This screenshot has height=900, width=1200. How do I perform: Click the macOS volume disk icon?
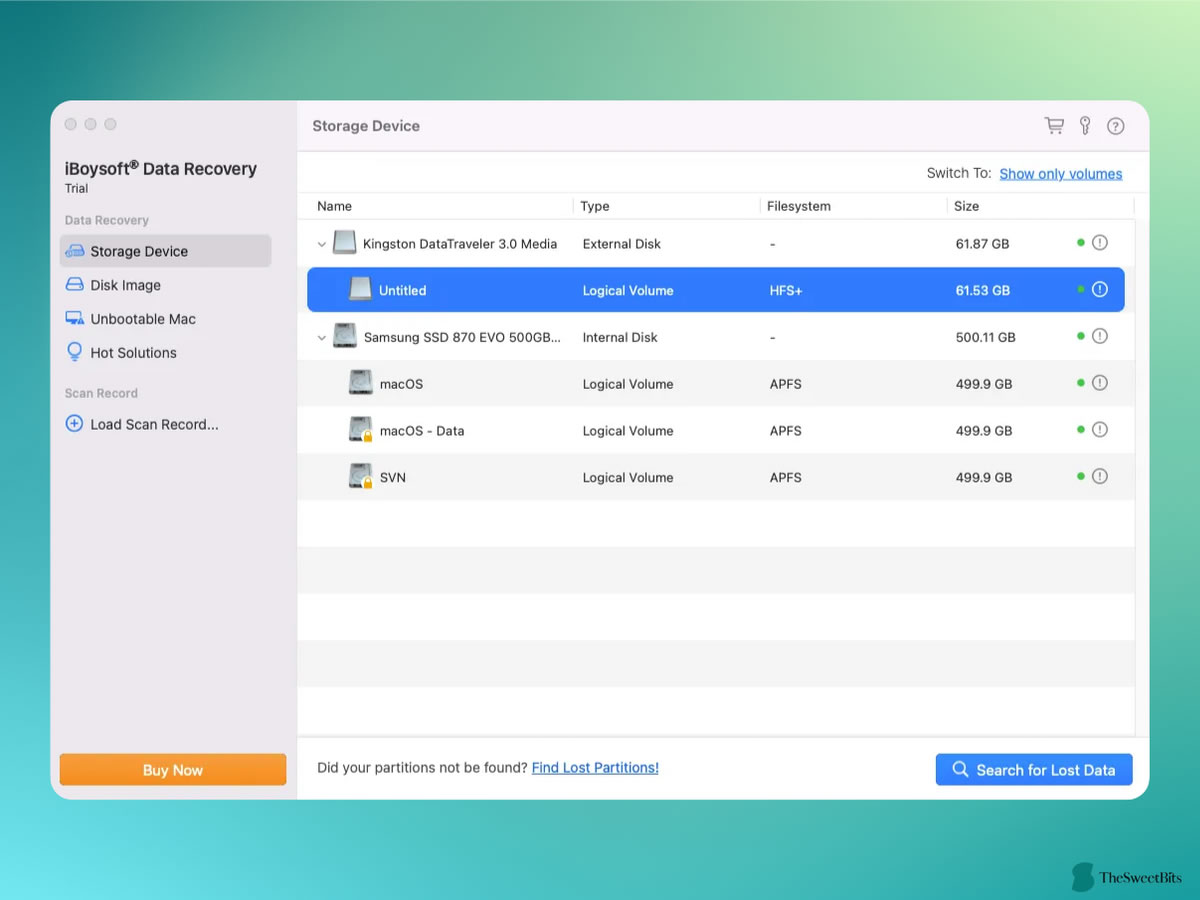point(361,383)
